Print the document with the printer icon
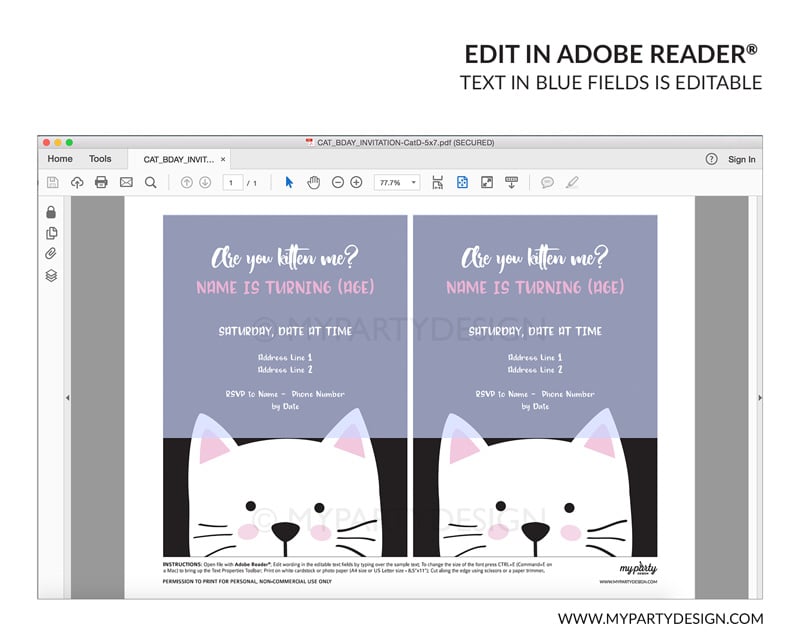 (101, 182)
